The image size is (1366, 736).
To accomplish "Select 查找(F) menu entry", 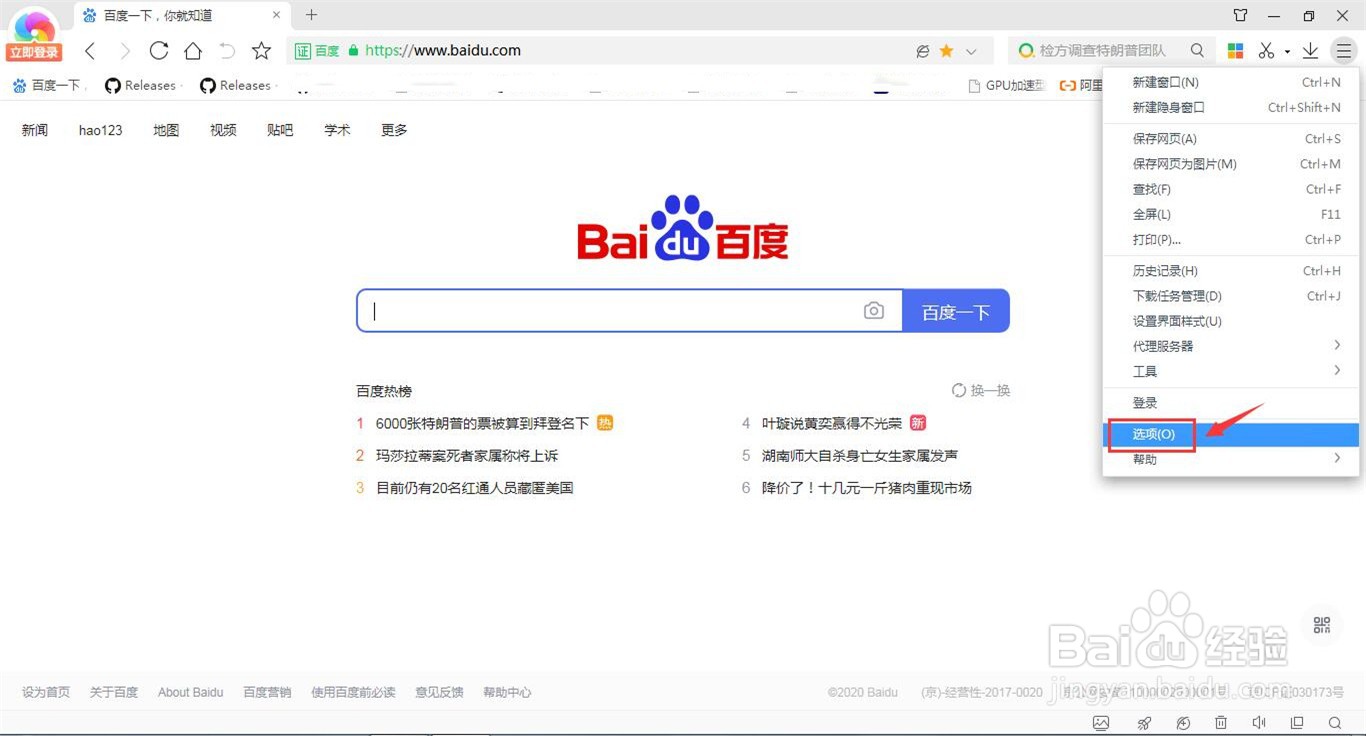I will (x=1231, y=189).
